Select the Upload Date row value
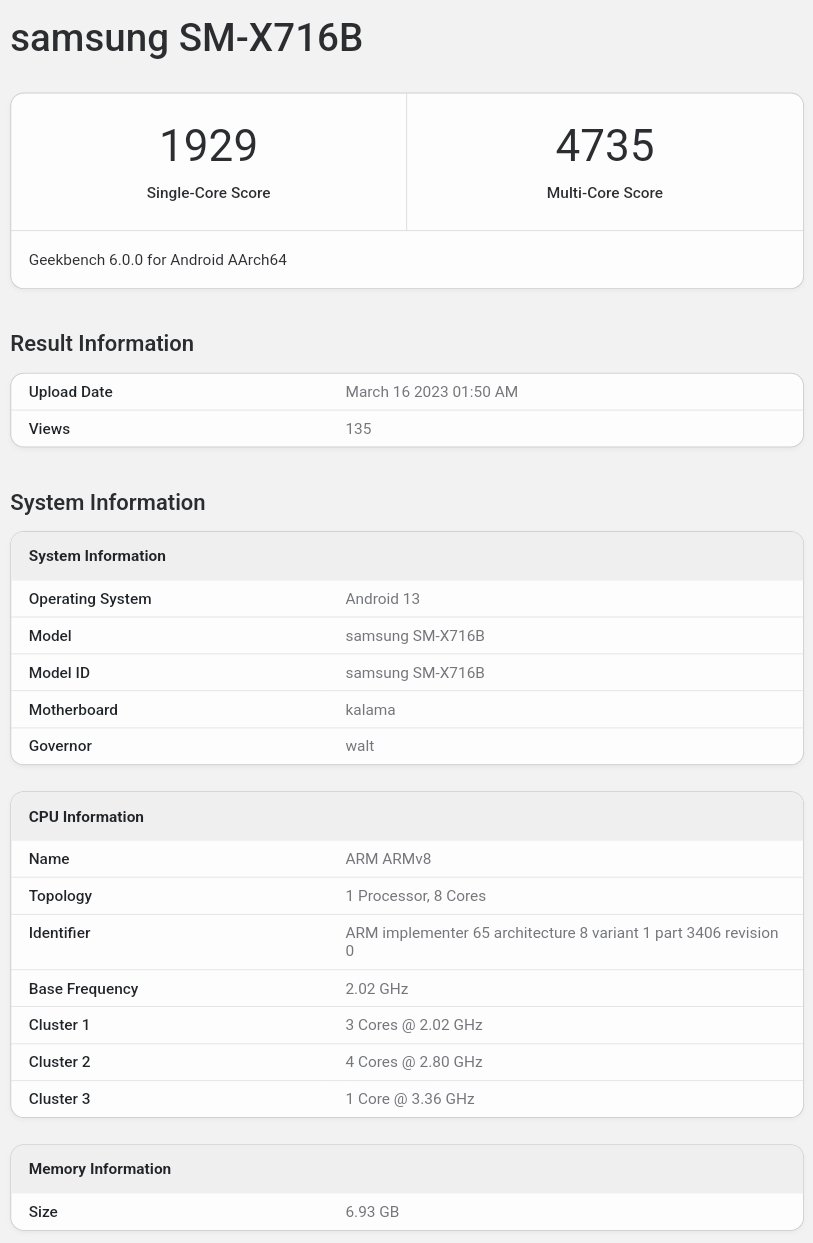813x1243 pixels. (431, 392)
